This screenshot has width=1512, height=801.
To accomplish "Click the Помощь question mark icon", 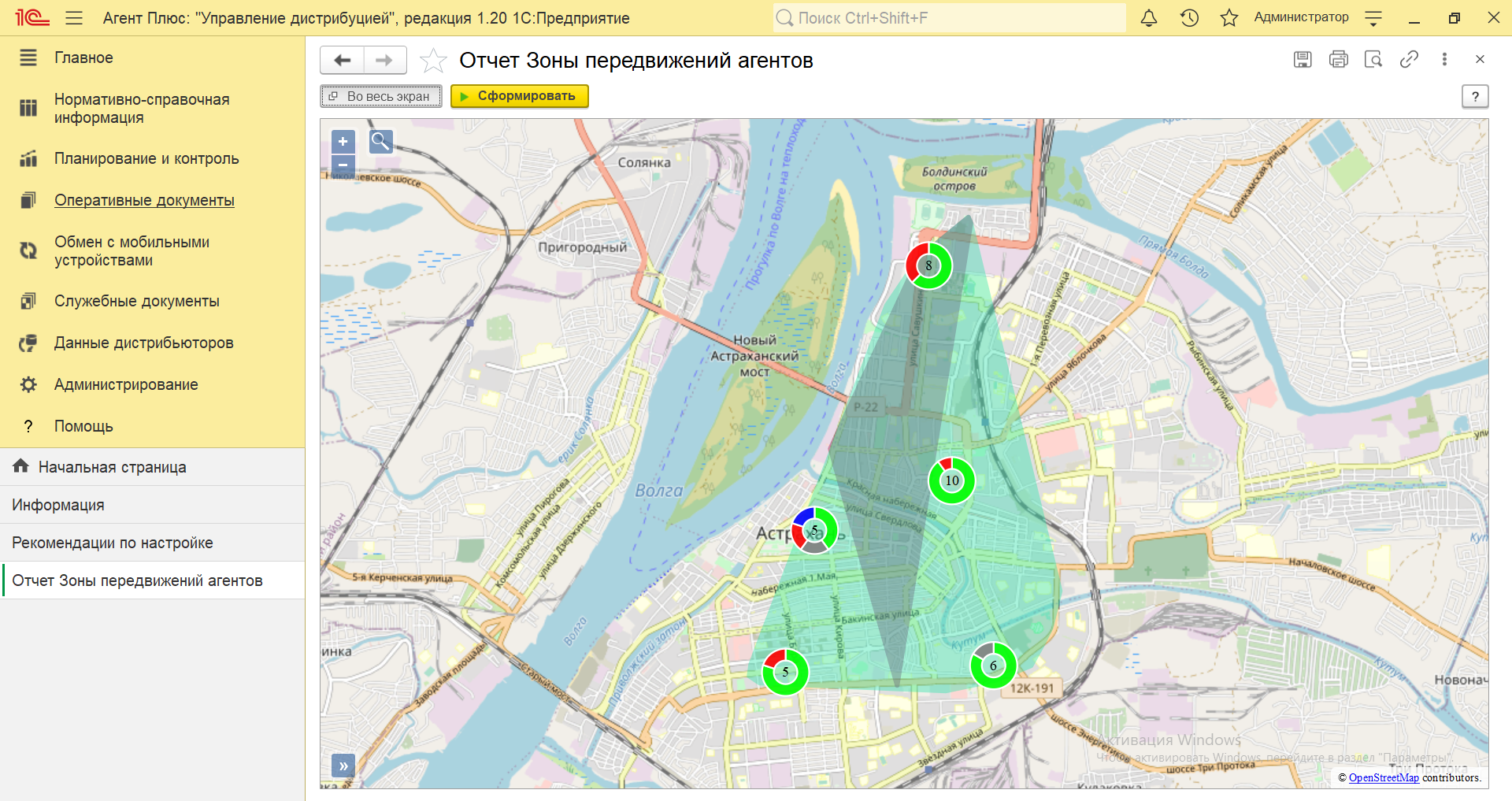I will 28,426.
